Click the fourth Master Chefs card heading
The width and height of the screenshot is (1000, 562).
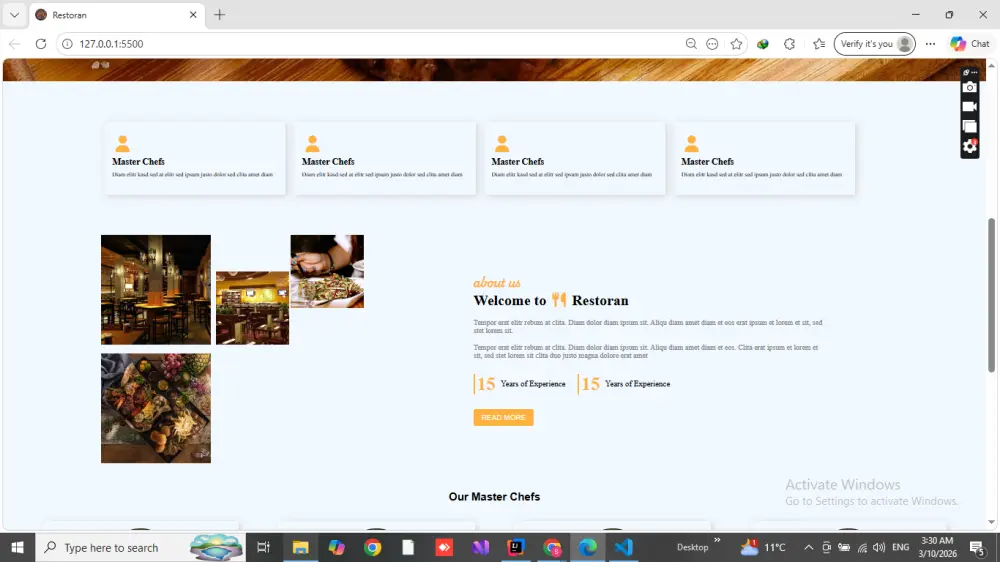click(x=707, y=161)
